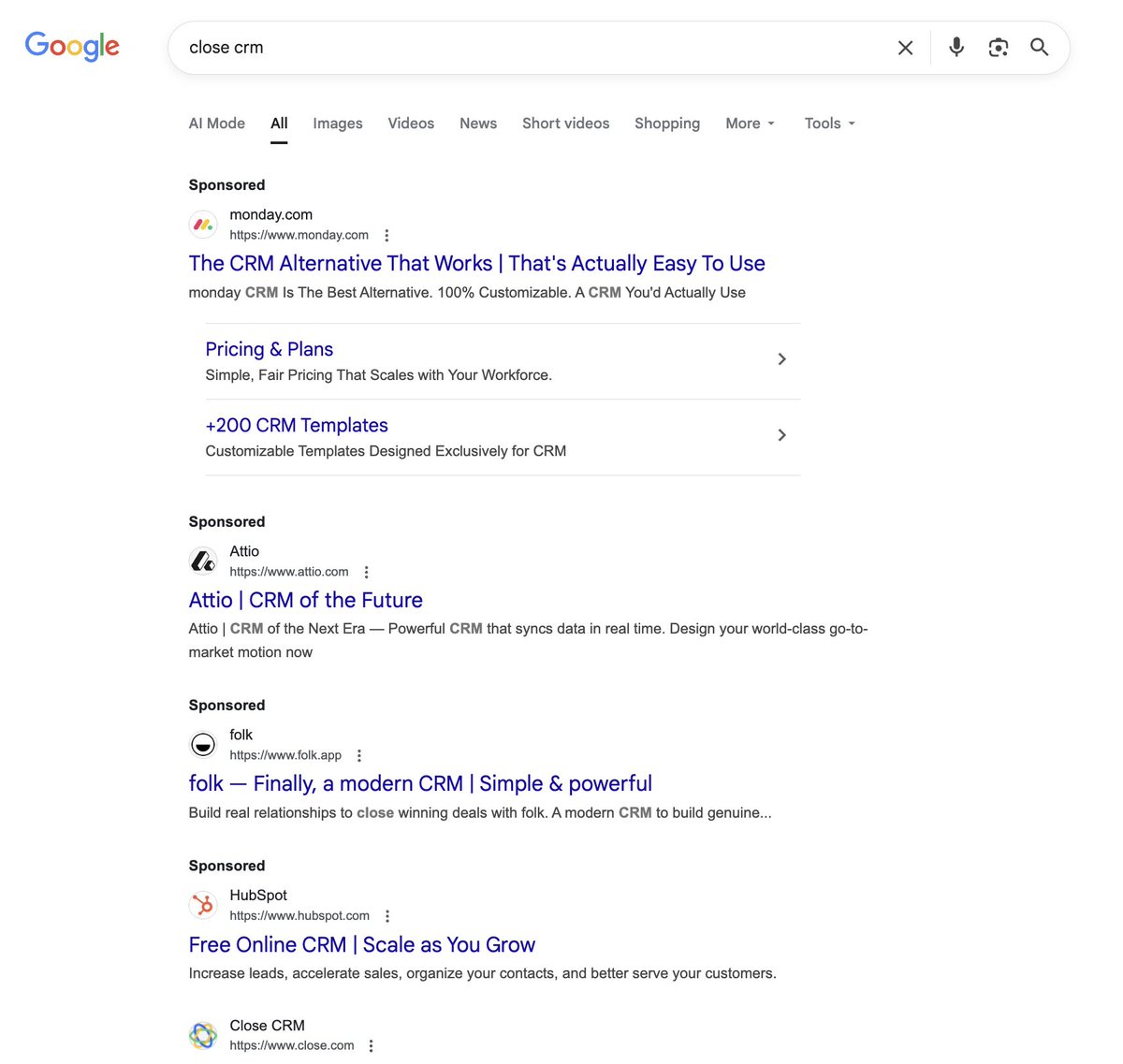Switch to the Short videos tab
Screen dimensions: 1123x1064
click(x=565, y=124)
